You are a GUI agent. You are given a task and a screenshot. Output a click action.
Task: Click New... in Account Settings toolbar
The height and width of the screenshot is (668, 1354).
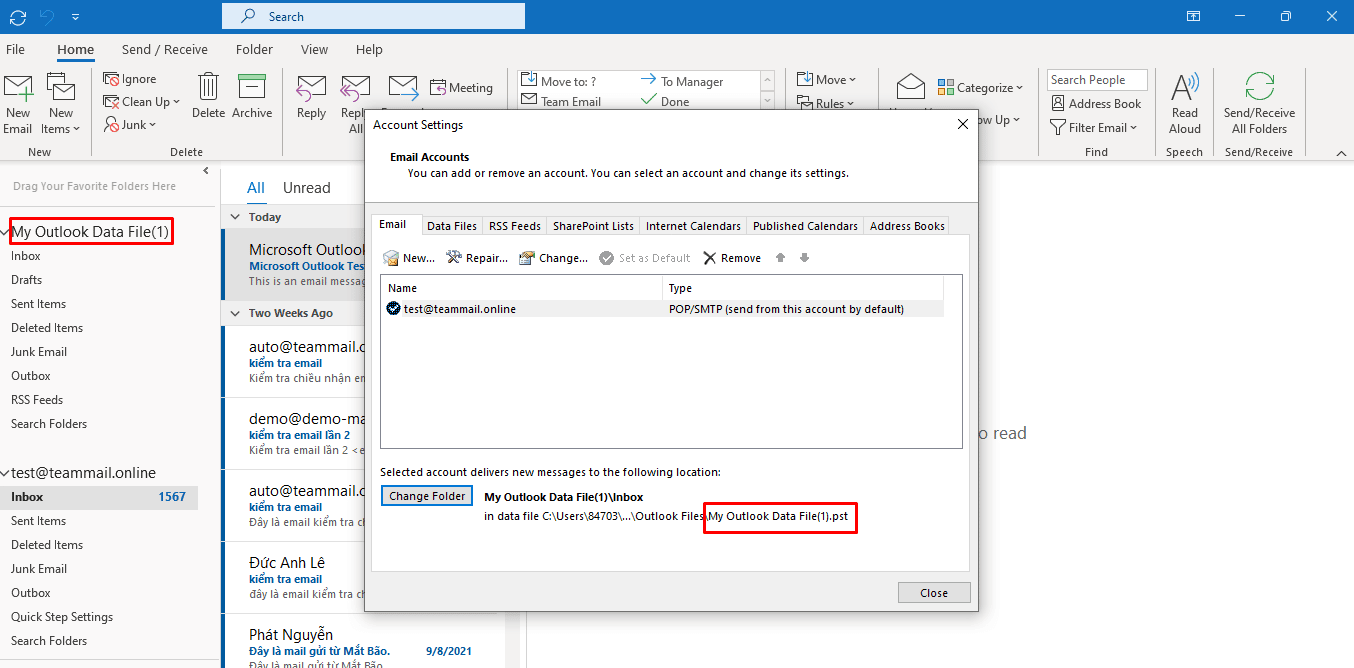point(409,258)
